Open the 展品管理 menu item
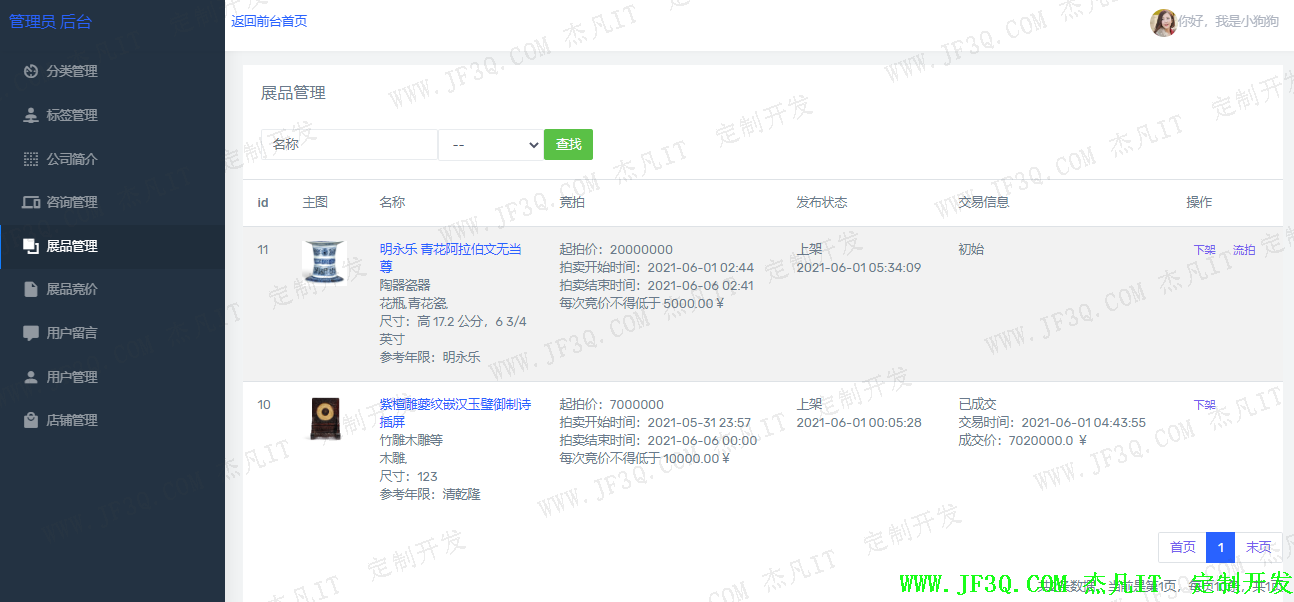 coord(72,246)
